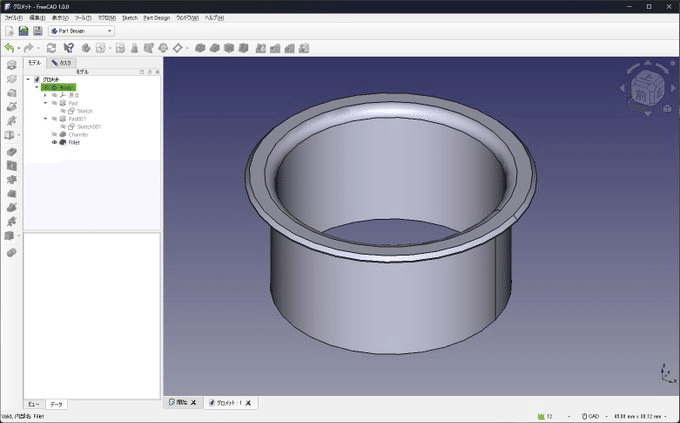Open the Part Design workbench dropdown

coord(82,31)
